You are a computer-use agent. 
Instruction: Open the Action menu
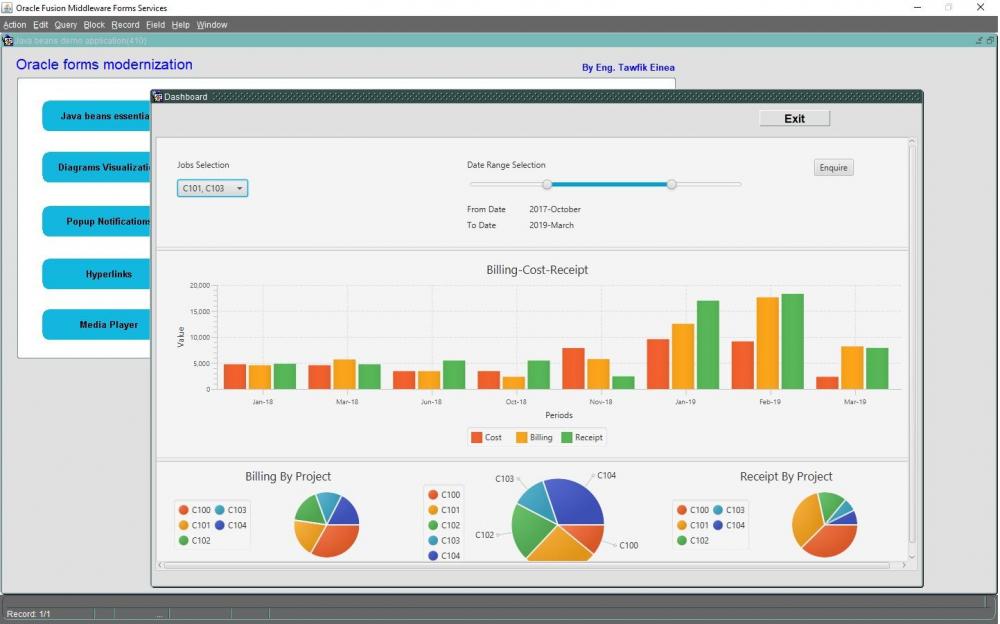coord(15,25)
